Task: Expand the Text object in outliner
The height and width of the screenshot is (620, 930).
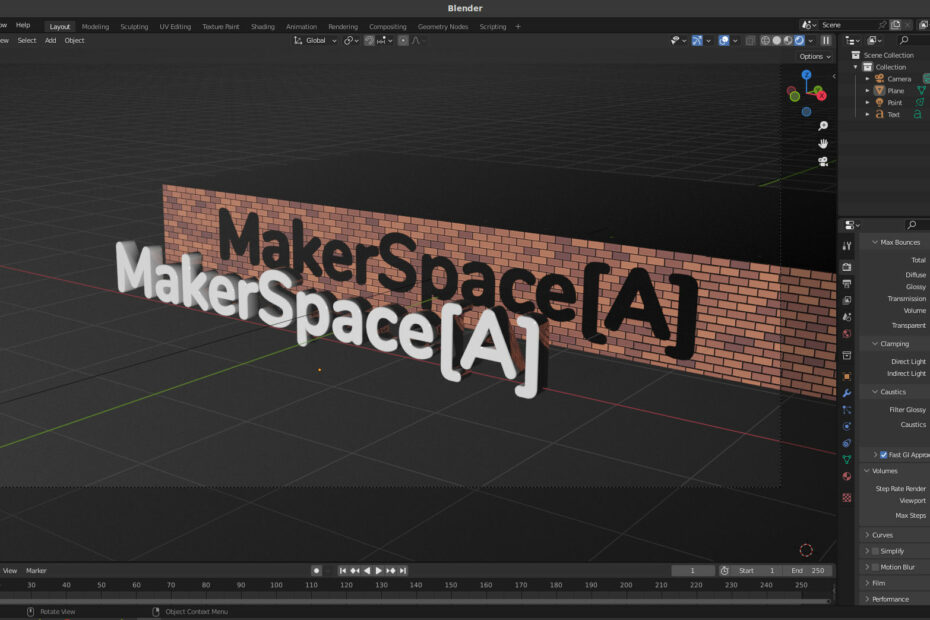Action: point(867,115)
